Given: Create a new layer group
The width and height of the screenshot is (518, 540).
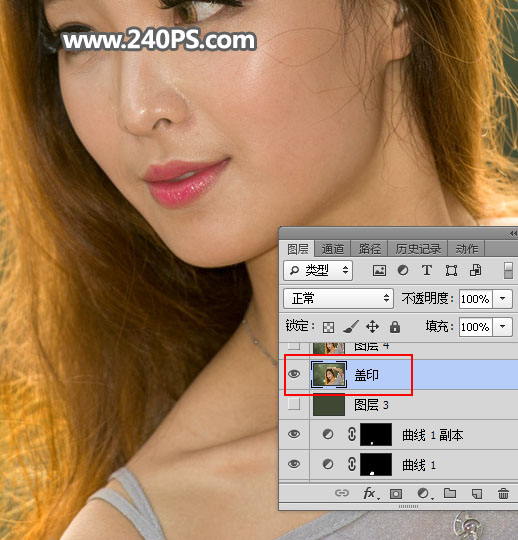Looking at the screenshot, I should coord(450,494).
